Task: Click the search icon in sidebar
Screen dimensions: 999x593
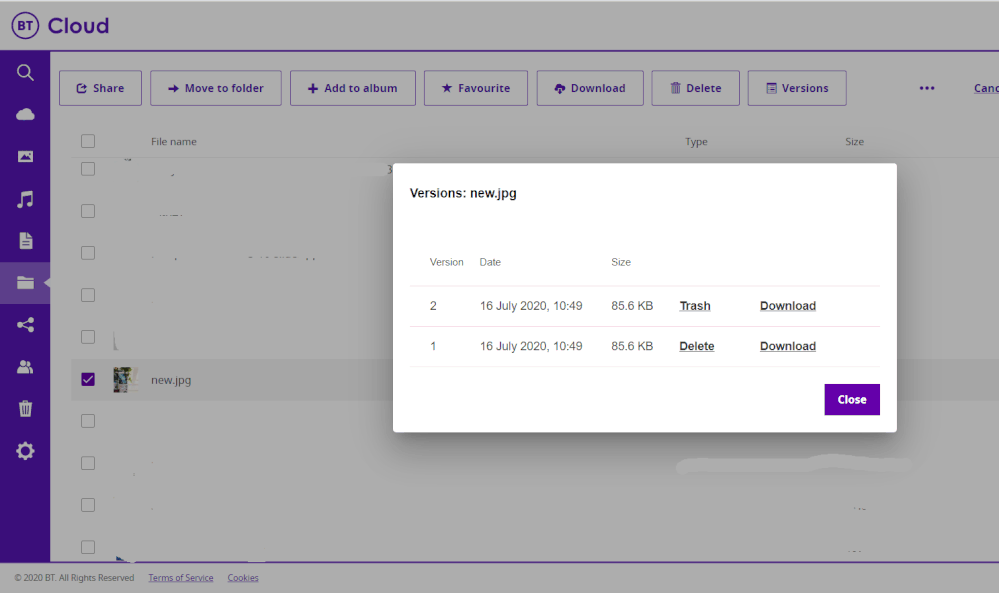Action: 25,72
